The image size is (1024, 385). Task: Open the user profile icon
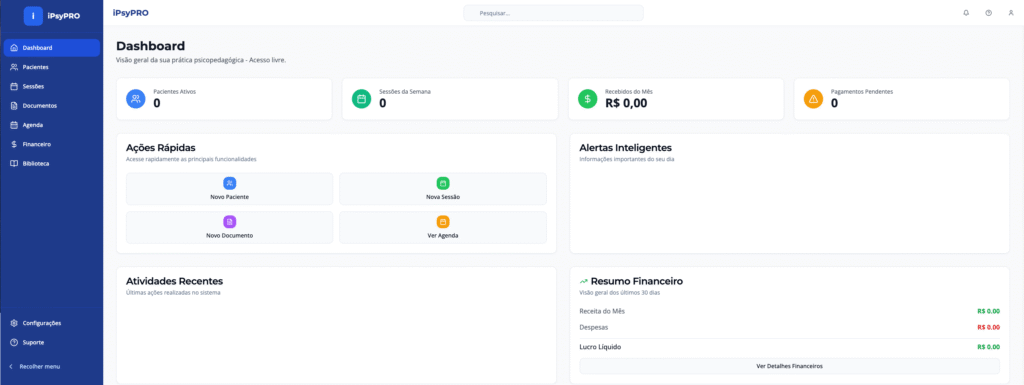[1010, 13]
